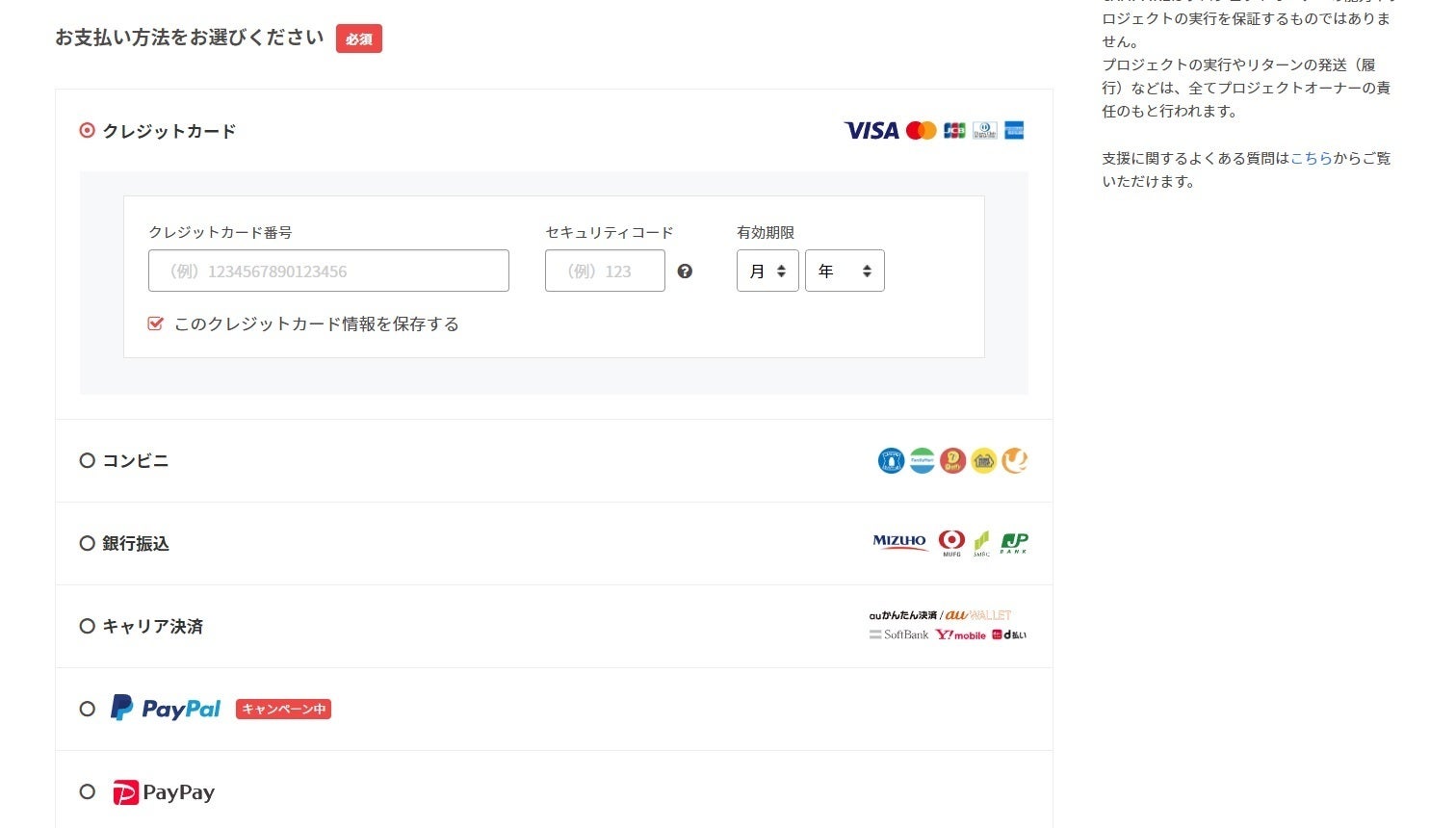Choose PayPay as the payment method
This screenshot has height=828, width=1456.
pyautogui.click(x=88, y=792)
